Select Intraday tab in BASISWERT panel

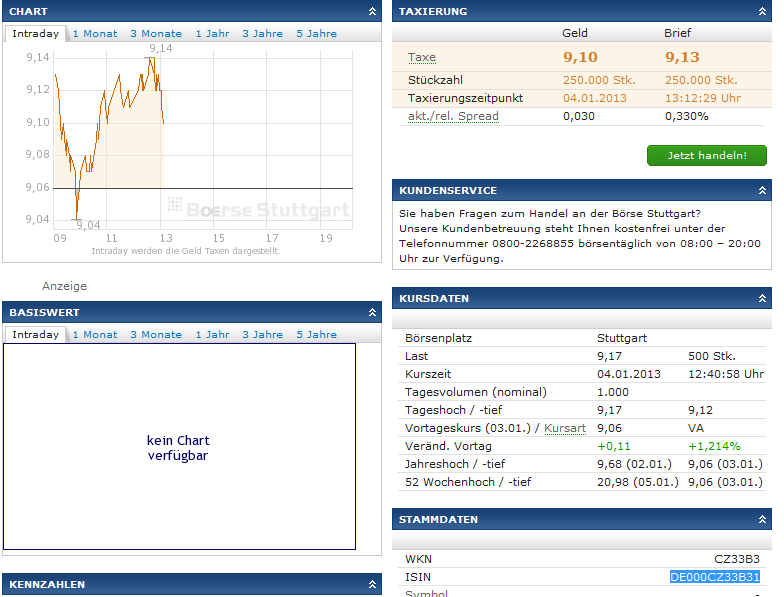point(36,334)
